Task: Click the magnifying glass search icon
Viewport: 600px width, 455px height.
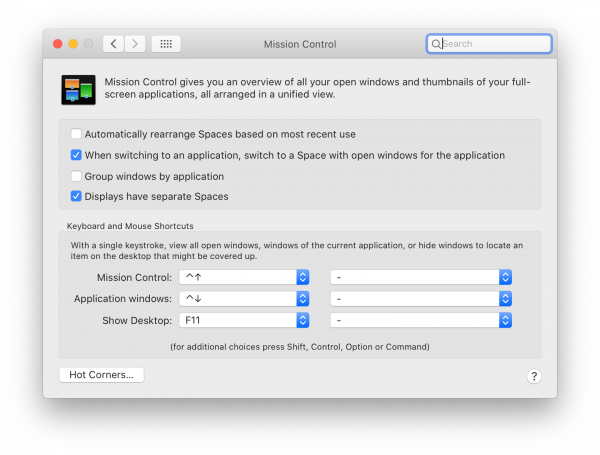Action: [436, 44]
